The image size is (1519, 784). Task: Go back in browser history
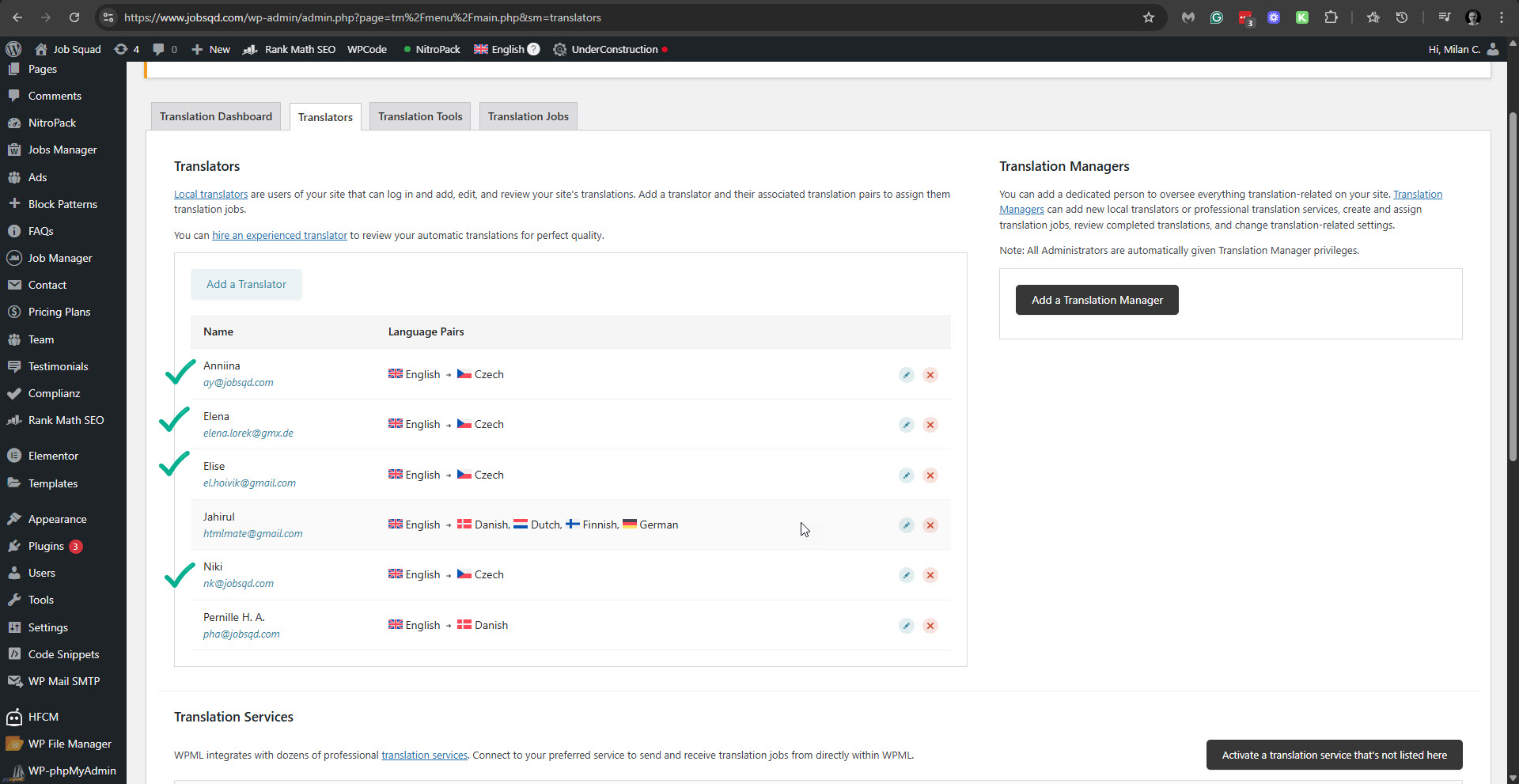17,17
